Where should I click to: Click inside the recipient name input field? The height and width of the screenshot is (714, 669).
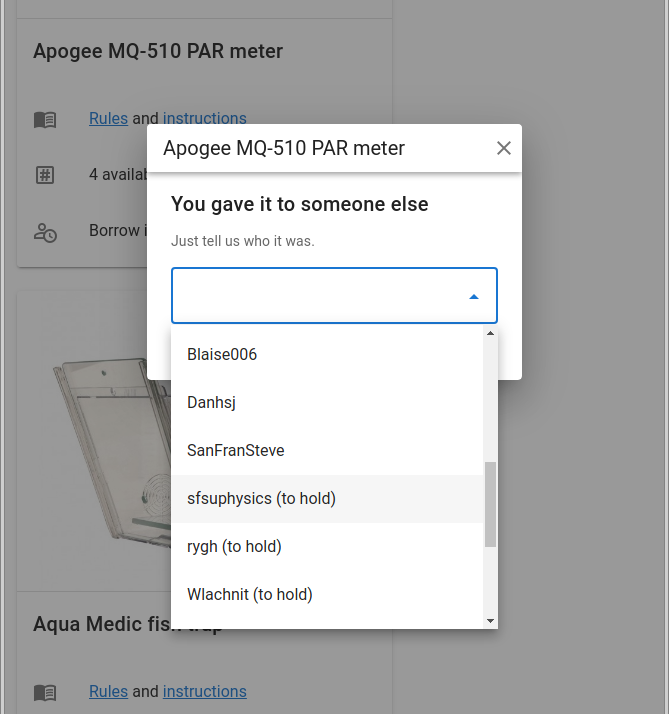click(x=315, y=296)
